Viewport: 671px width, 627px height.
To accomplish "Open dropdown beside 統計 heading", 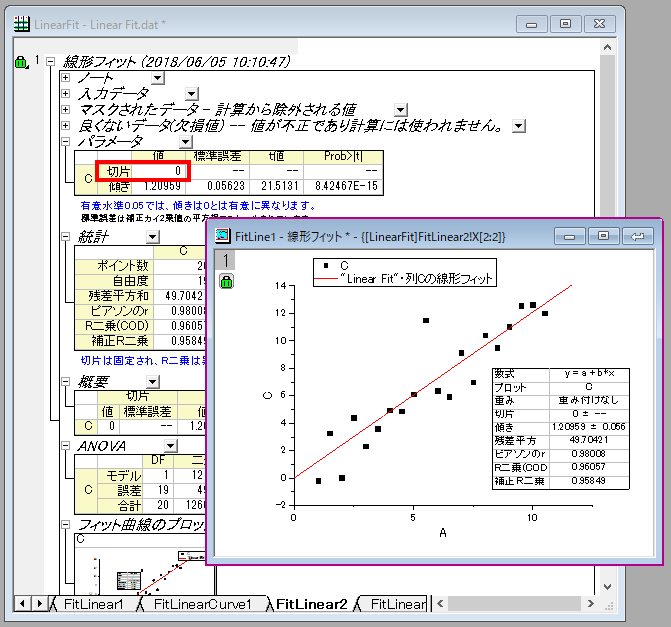I will (x=151, y=237).
